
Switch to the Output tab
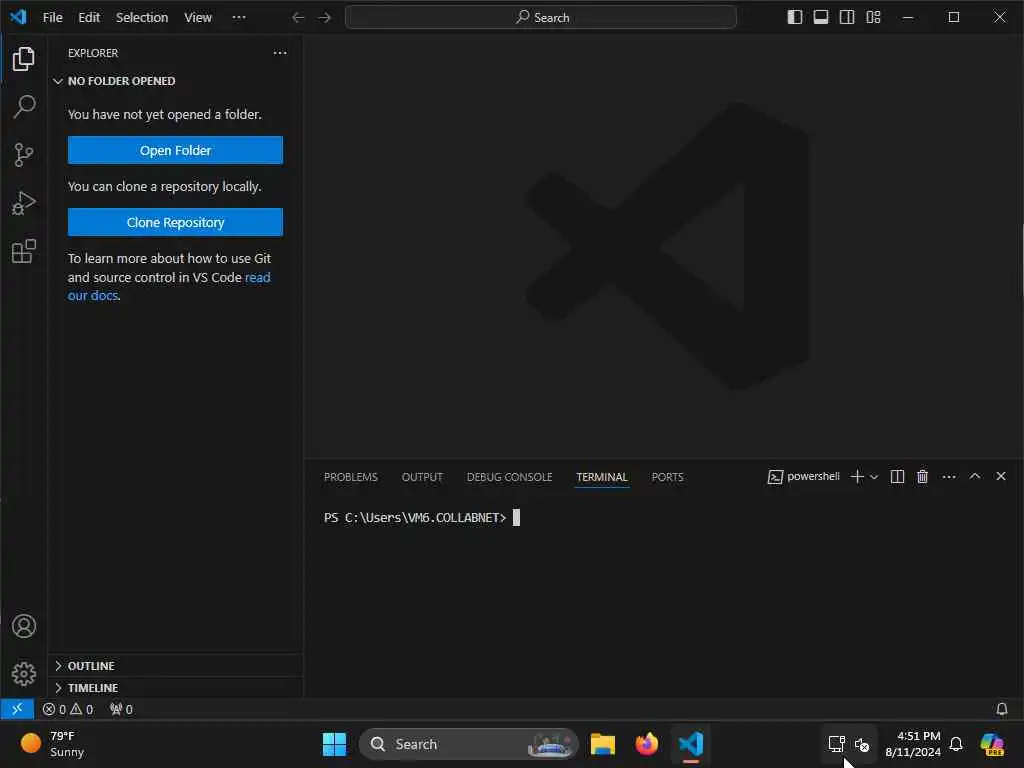pos(422,477)
